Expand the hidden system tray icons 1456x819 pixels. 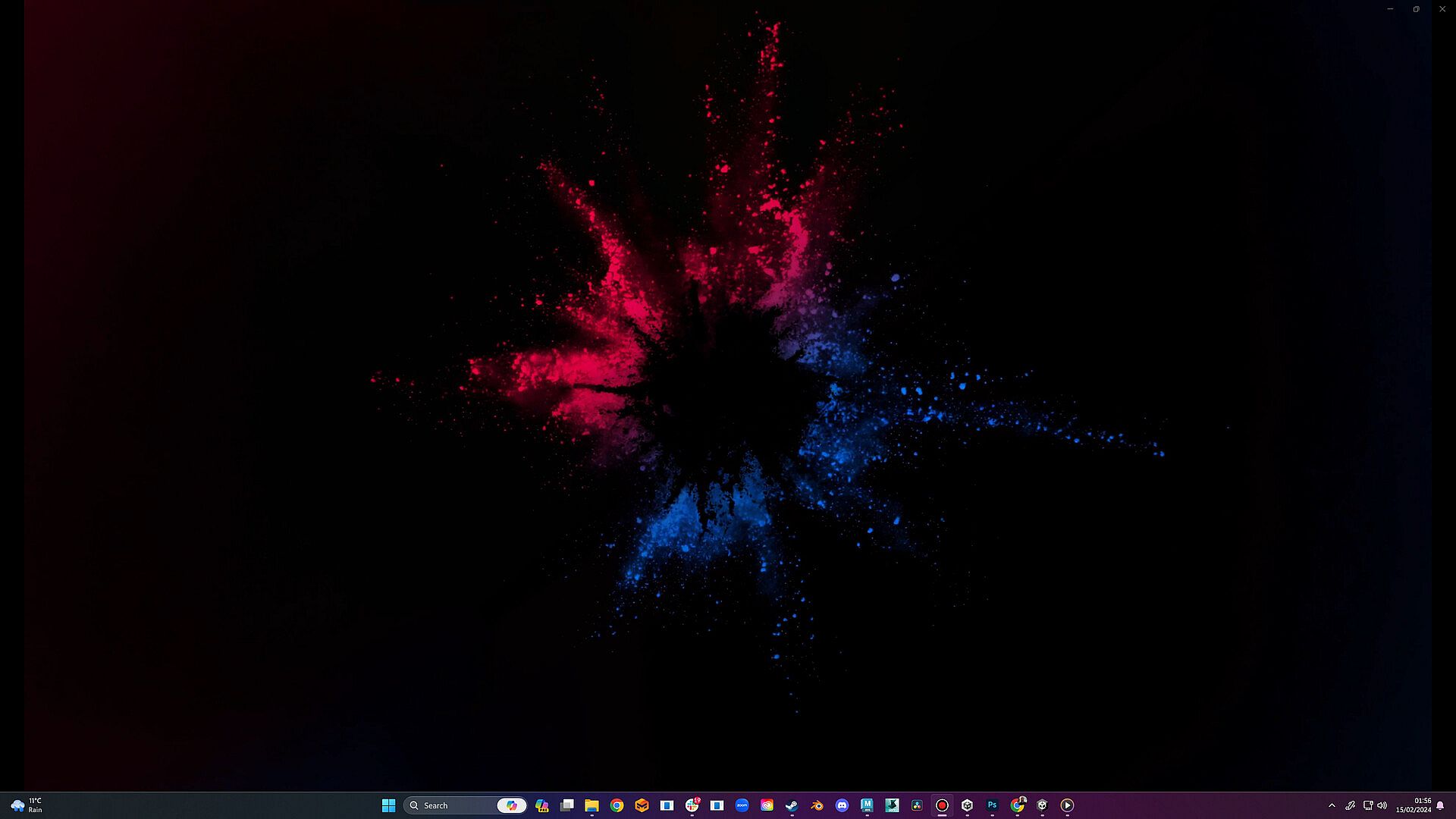tap(1332, 805)
